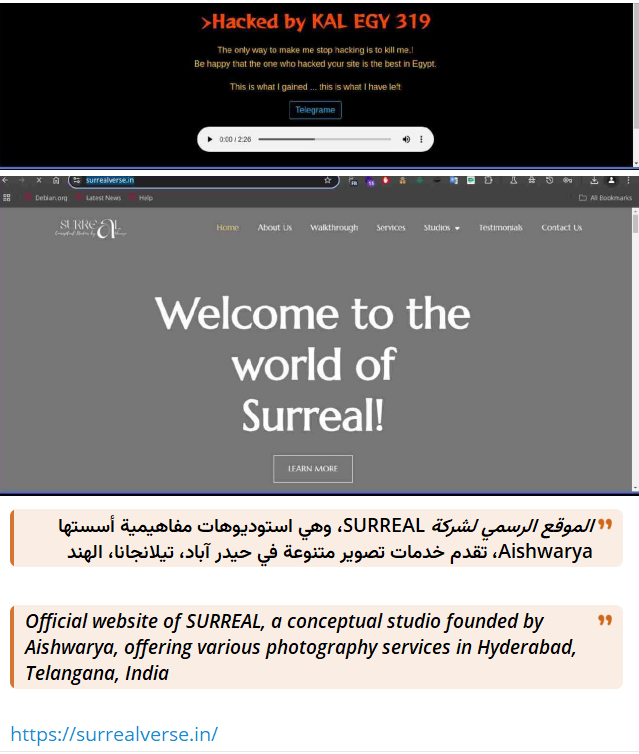Click the Surreal studio logo
Image resolution: width=639 pixels, height=754 pixels.
coord(92,229)
